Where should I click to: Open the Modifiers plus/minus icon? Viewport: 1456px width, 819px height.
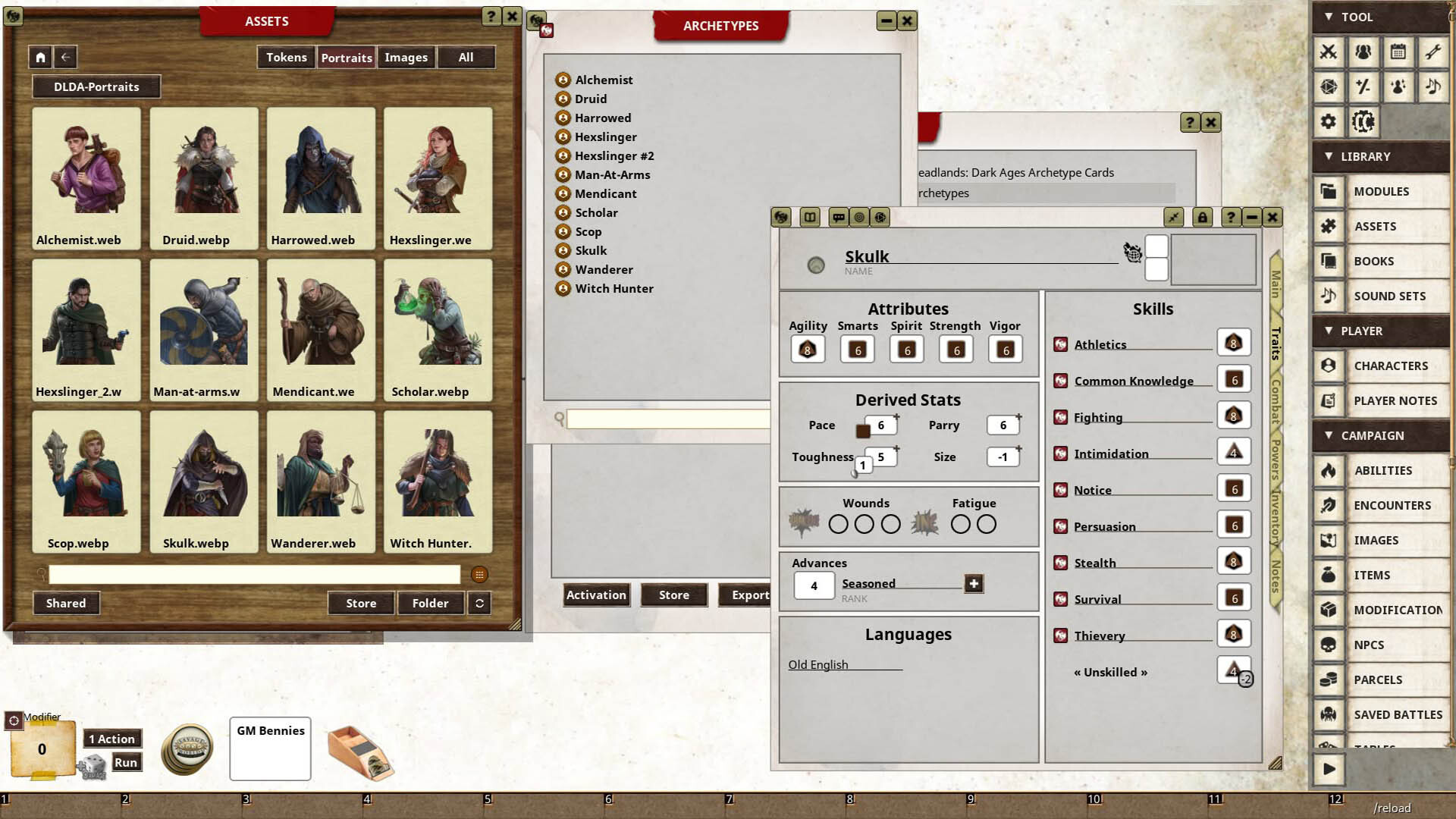(x=1363, y=86)
